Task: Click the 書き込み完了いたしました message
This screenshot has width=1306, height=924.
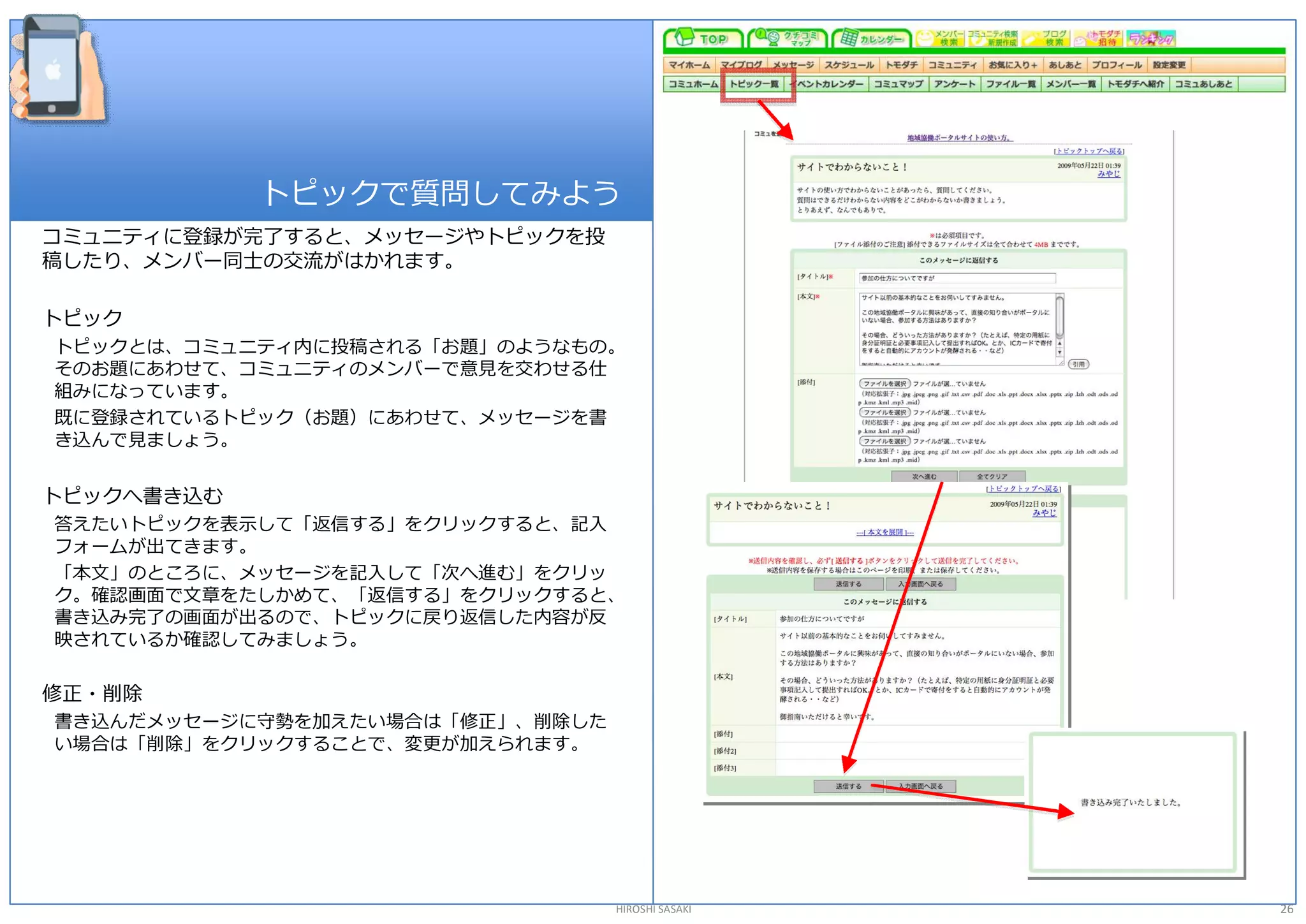Action: click(1131, 803)
